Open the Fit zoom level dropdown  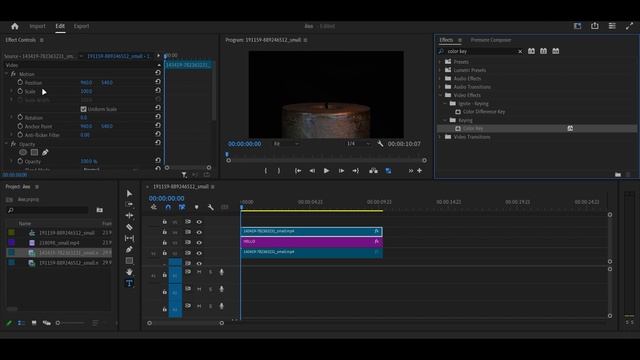[x=287, y=144]
